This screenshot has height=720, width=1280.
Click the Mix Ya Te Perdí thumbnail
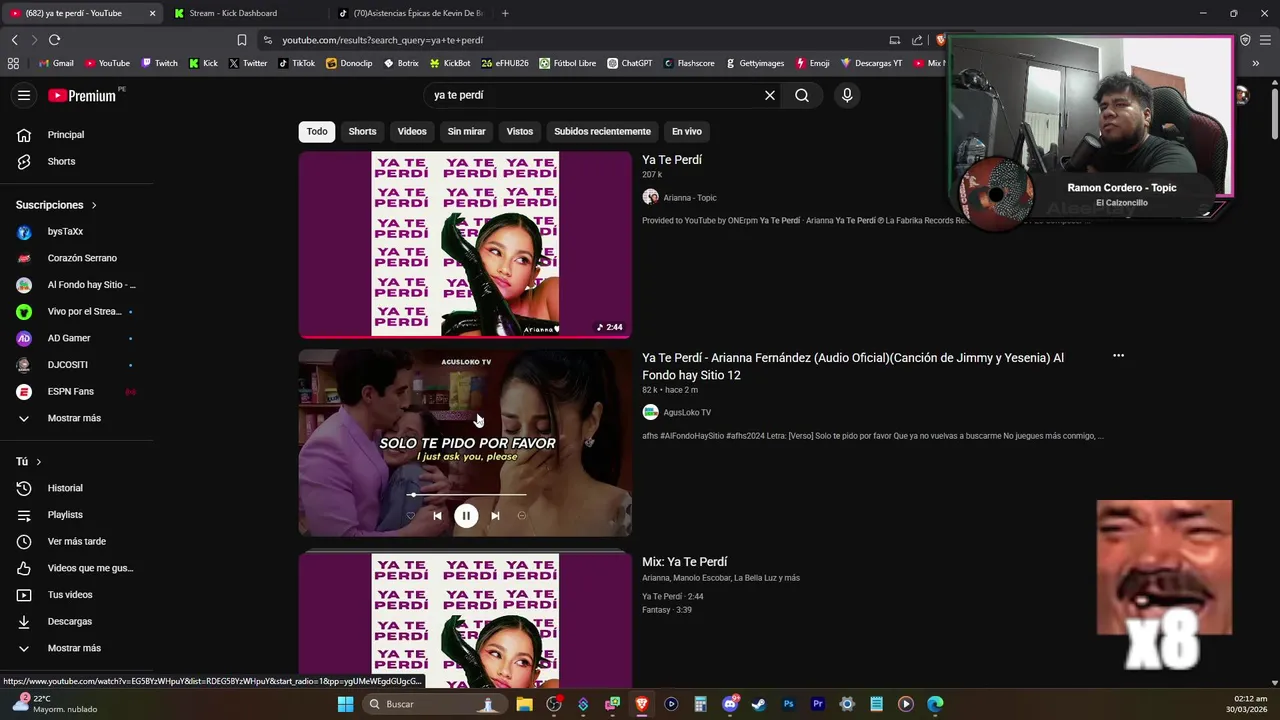[465, 620]
